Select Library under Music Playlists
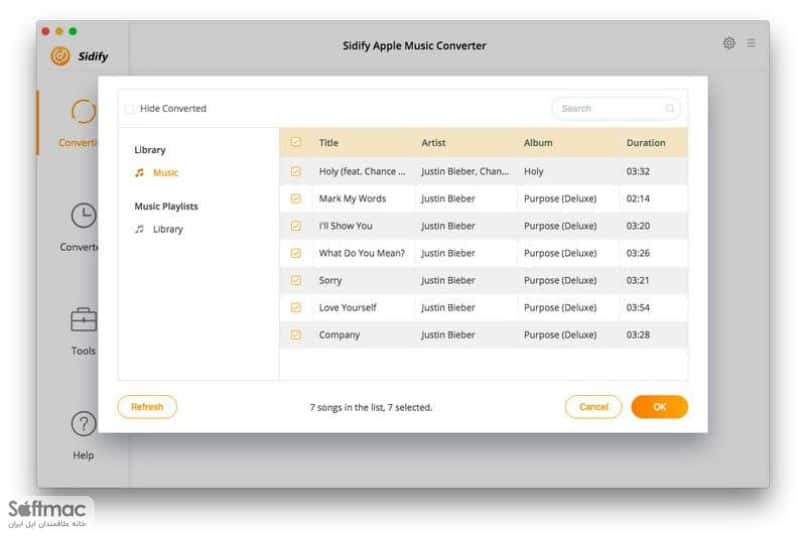This screenshot has width=806, height=540. (168, 229)
